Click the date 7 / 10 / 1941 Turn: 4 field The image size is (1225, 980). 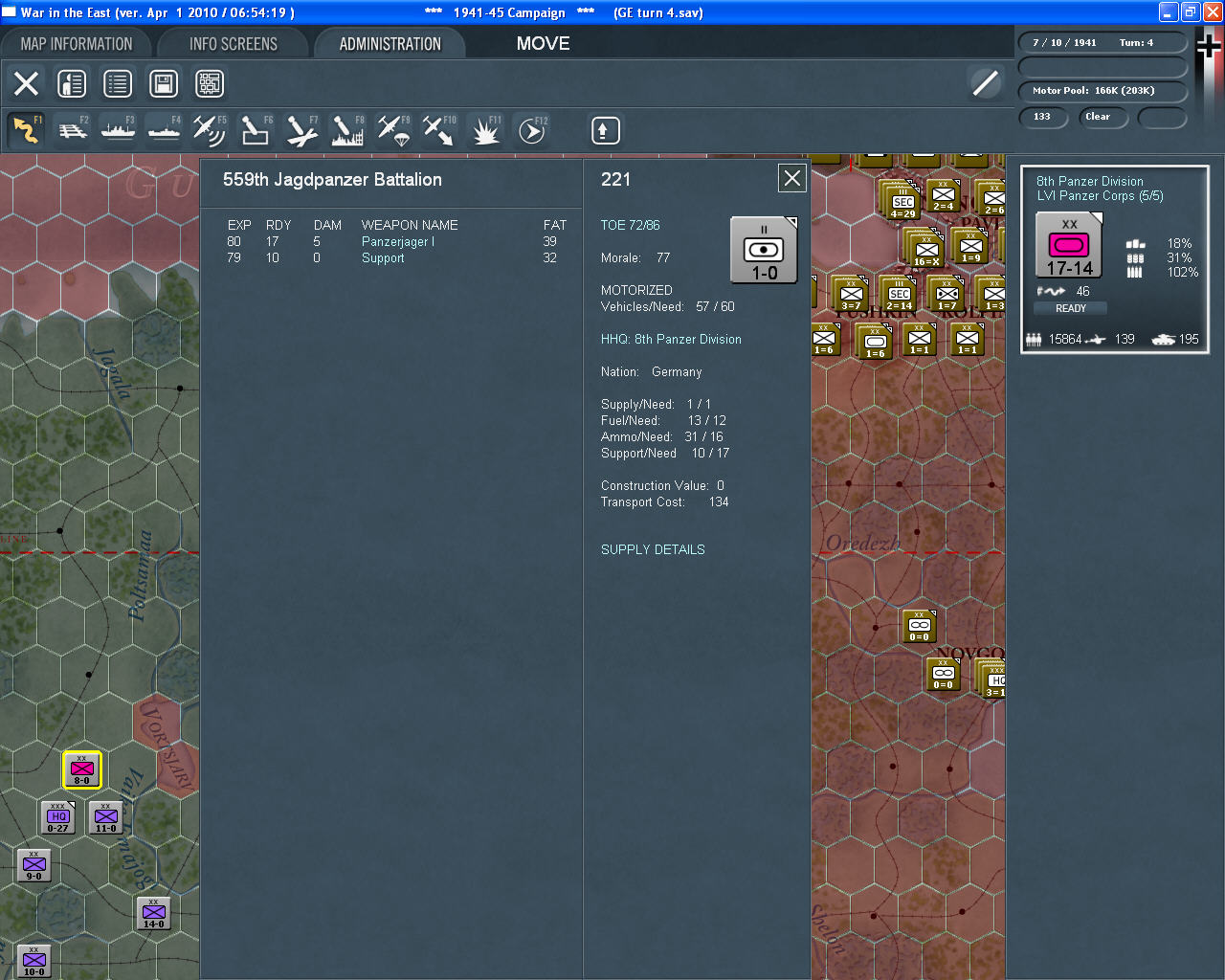(x=1102, y=42)
